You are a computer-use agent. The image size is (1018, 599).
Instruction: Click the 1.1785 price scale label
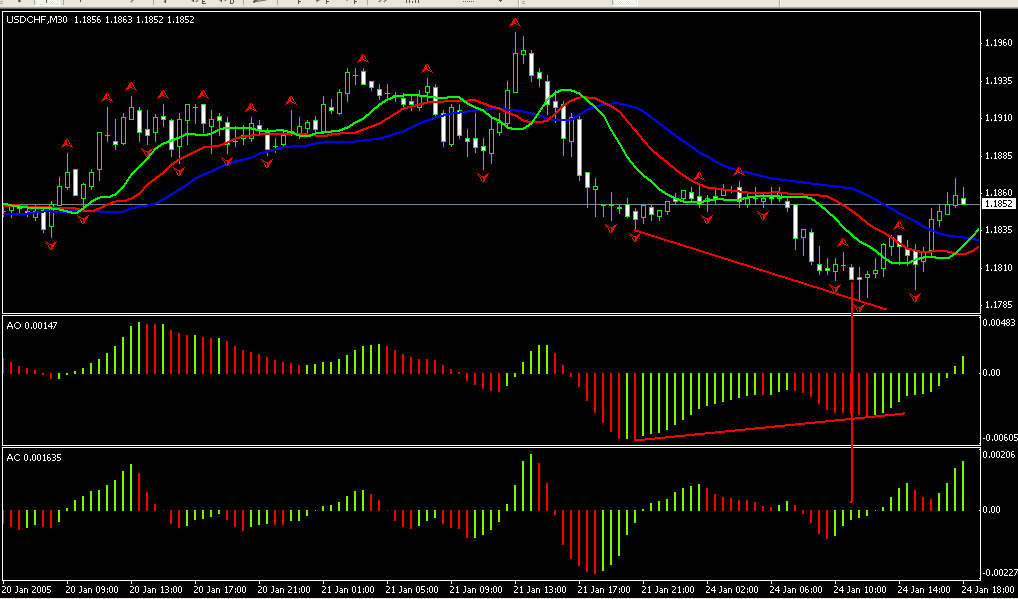(998, 305)
